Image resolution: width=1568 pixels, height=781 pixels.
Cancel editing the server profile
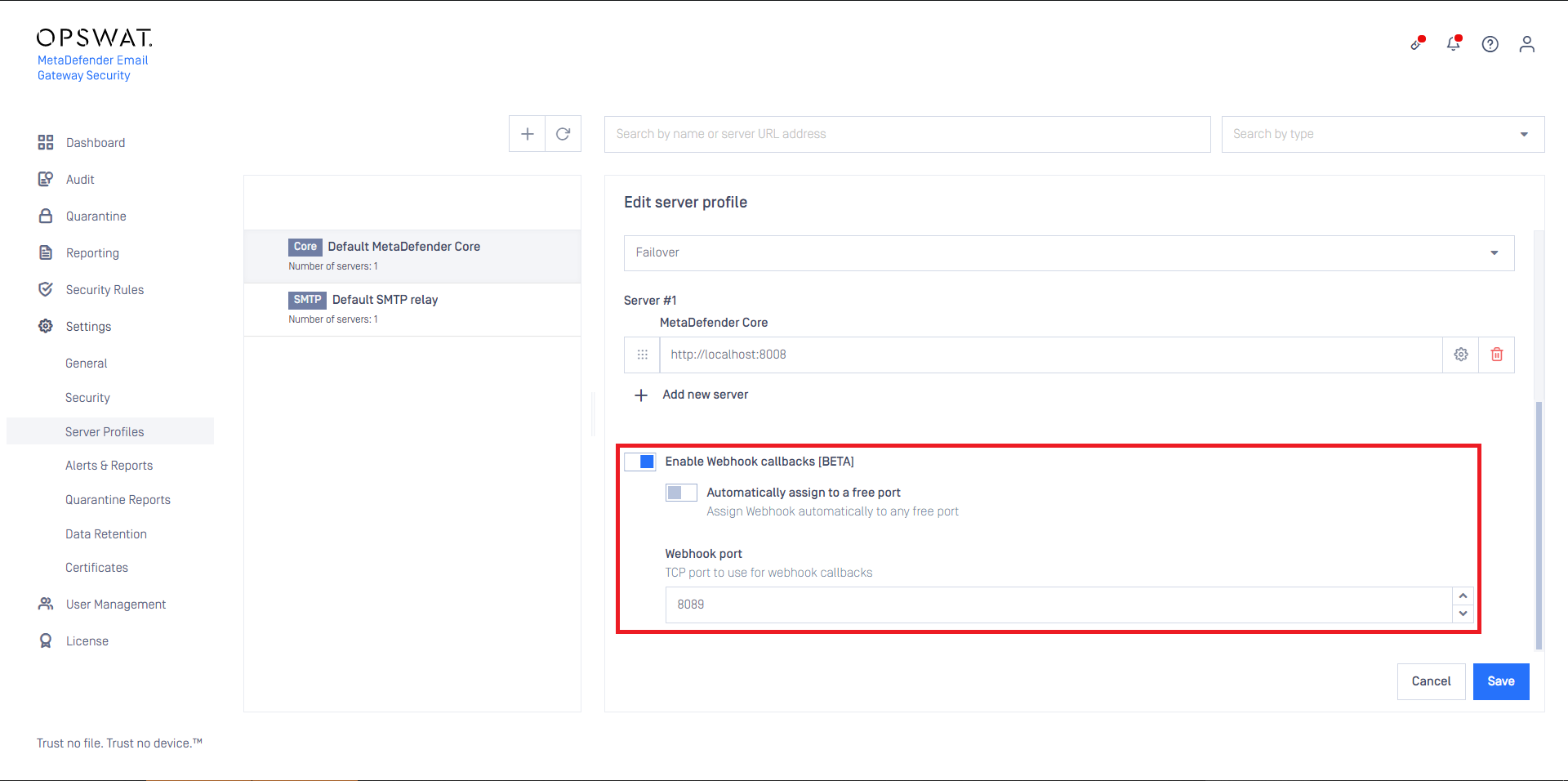point(1432,681)
